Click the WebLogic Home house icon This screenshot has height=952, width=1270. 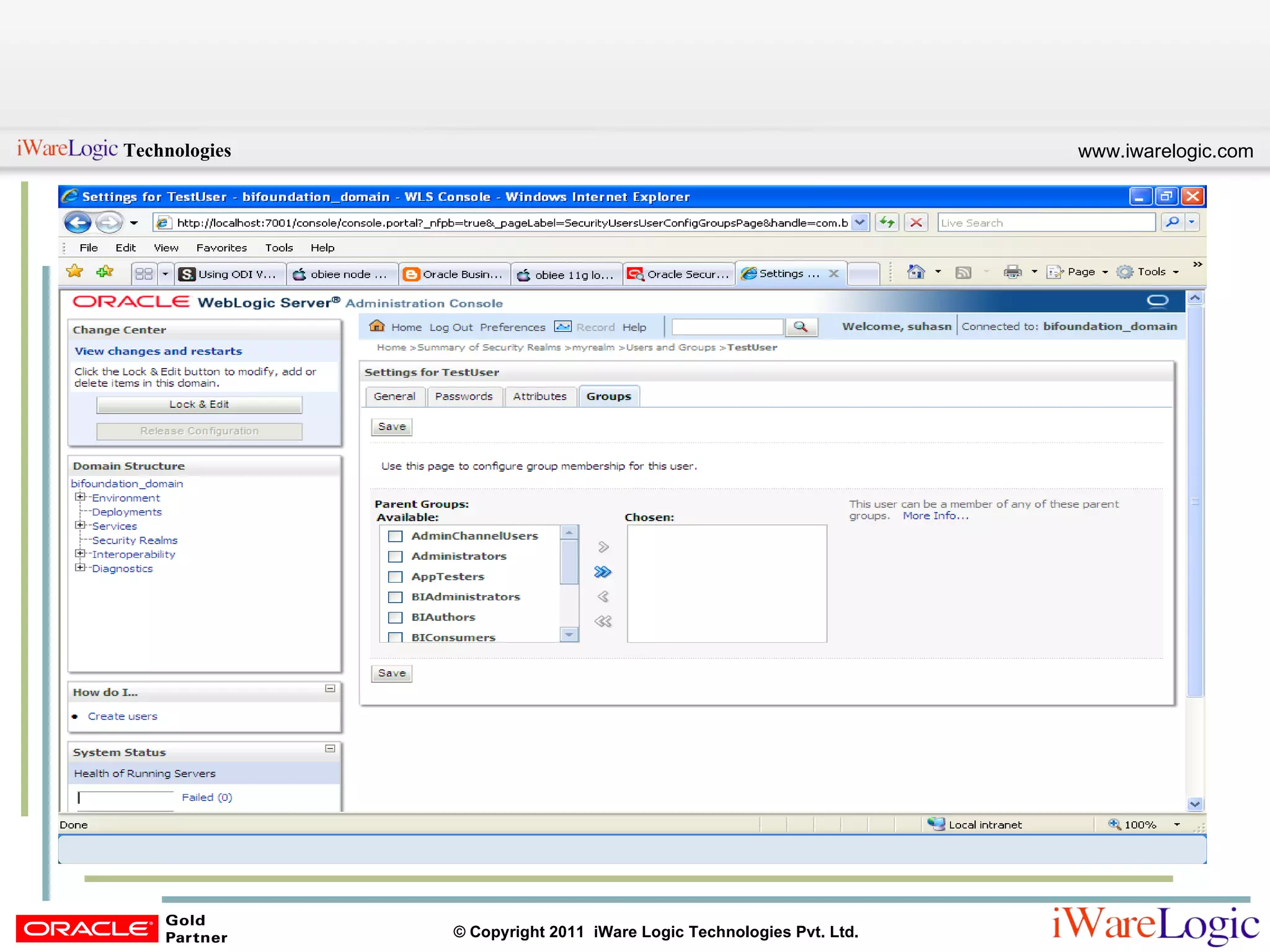(376, 326)
